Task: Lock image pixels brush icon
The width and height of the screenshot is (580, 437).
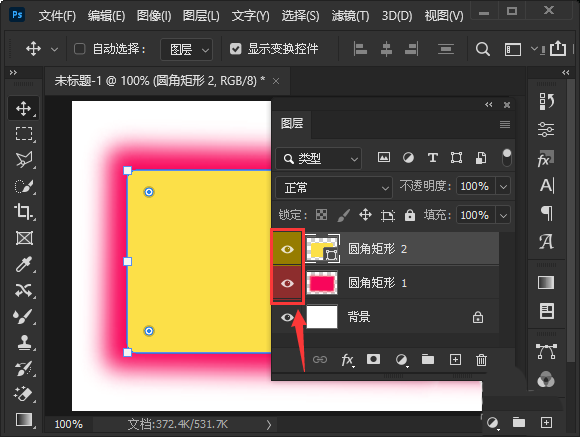Action: (x=344, y=215)
